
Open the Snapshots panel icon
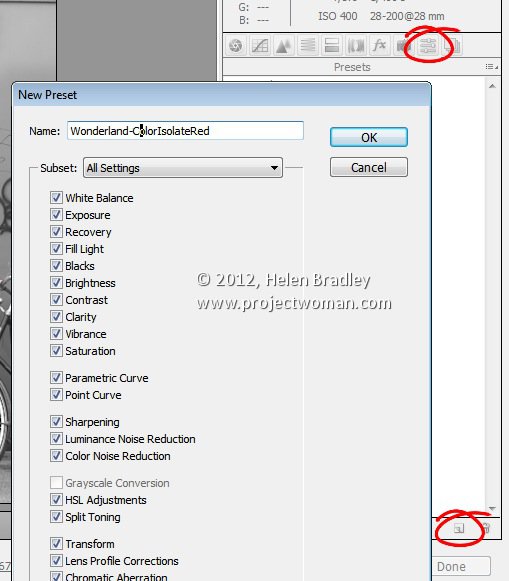(x=452, y=46)
